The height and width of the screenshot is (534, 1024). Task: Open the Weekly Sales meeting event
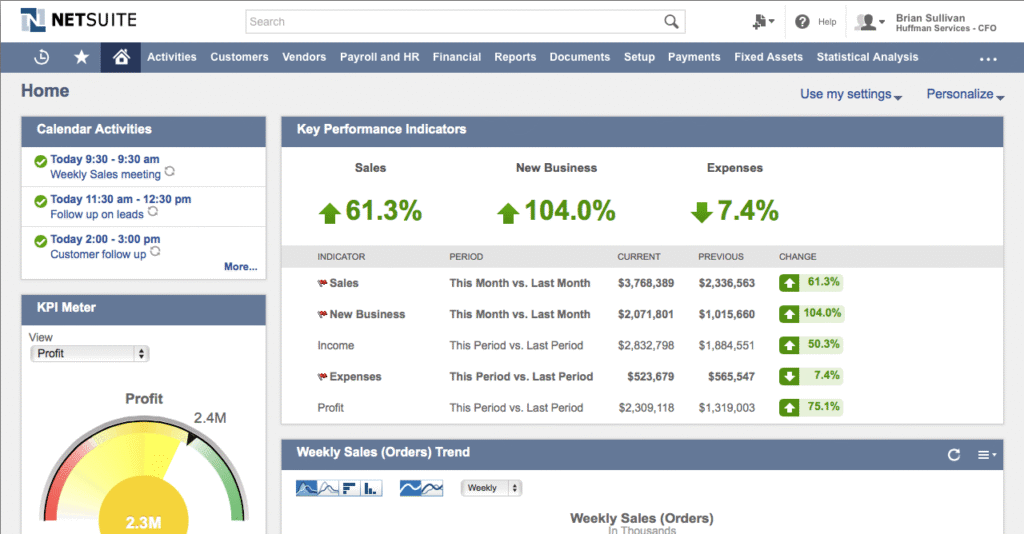click(105, 174)
